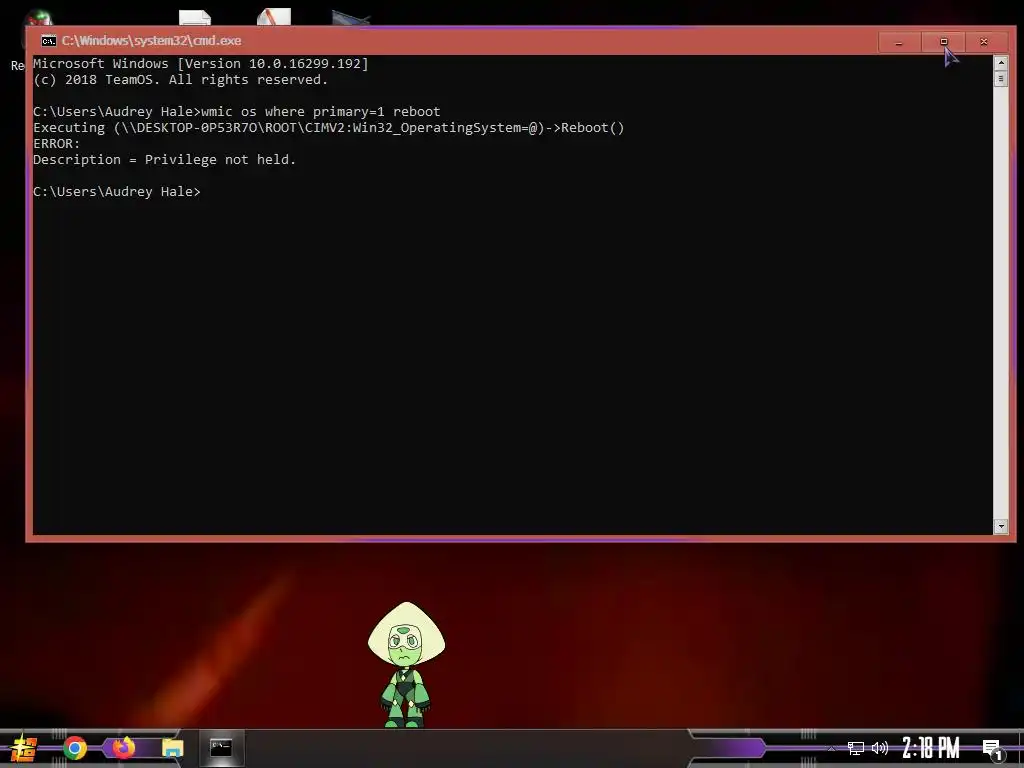This screenshot has height=768, width=1024.
Task: Click the 'Executing' Win32_OperatingSystem line
Action: pos(329,128)
